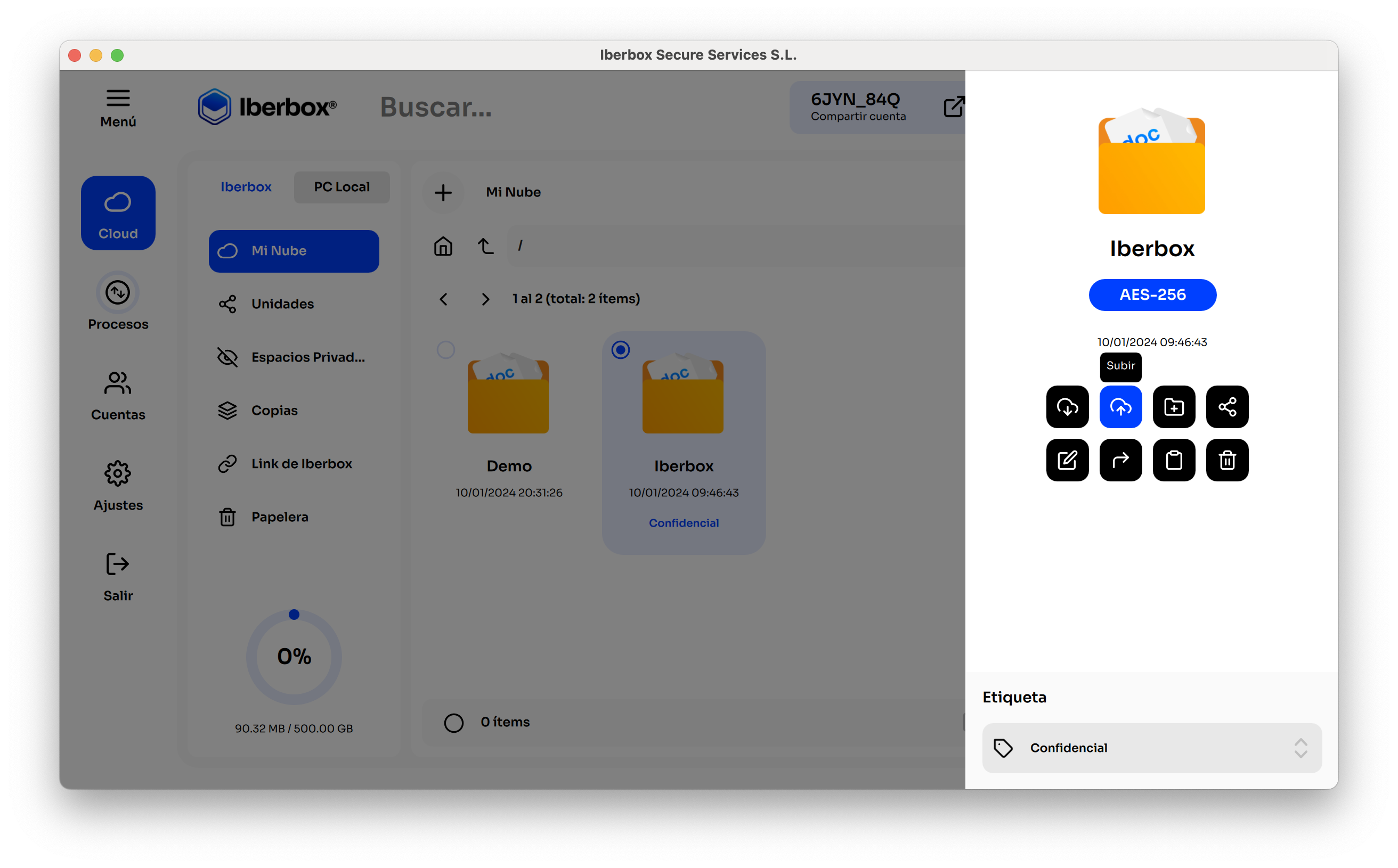Click the '90.32 MB / 500.00 GB' storage text
This screenshot has height=868, width=1398.
coord(294,729)
